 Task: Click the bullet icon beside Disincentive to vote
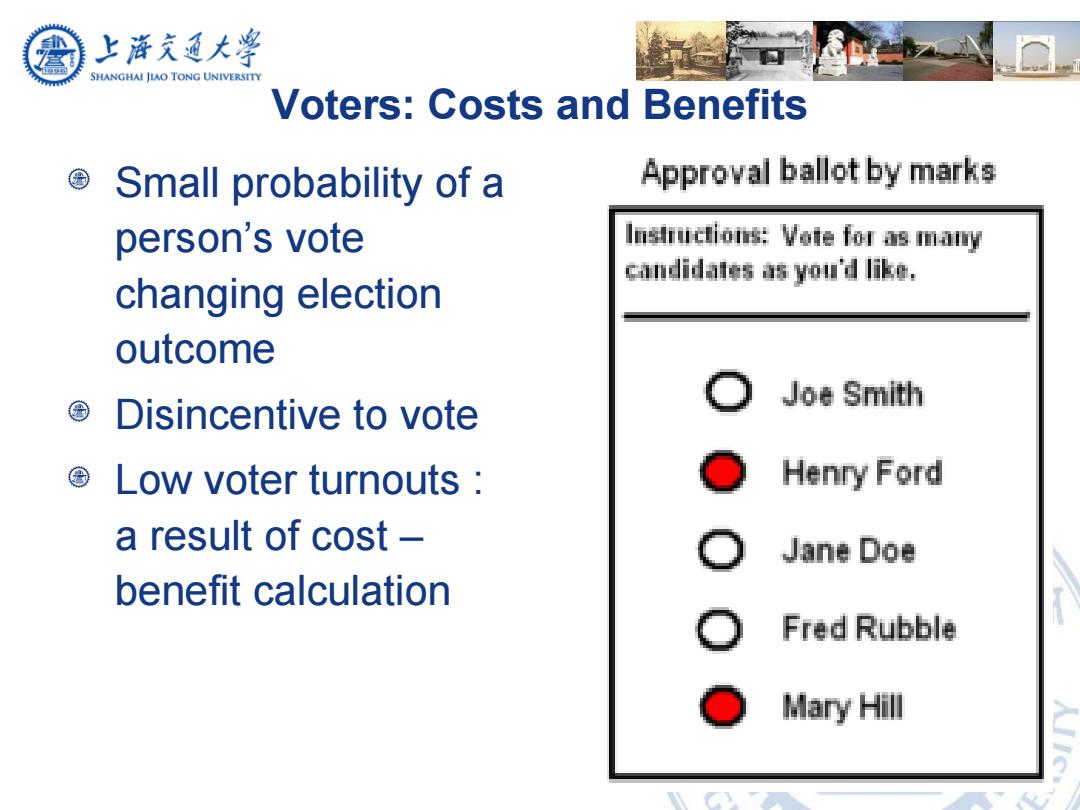click(x=79, y=412)
